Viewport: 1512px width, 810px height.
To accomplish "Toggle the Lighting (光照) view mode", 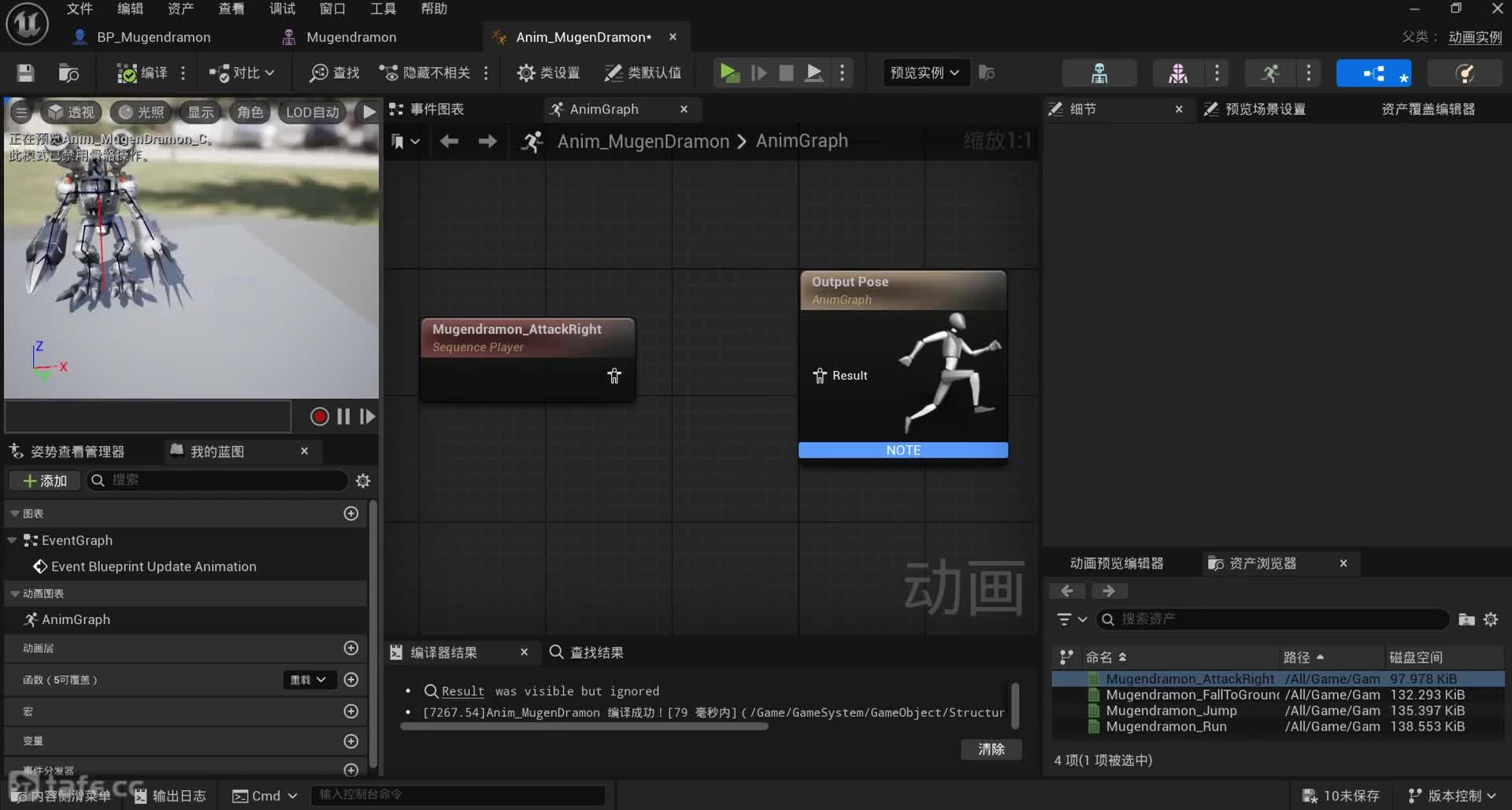I will [142, 112].
